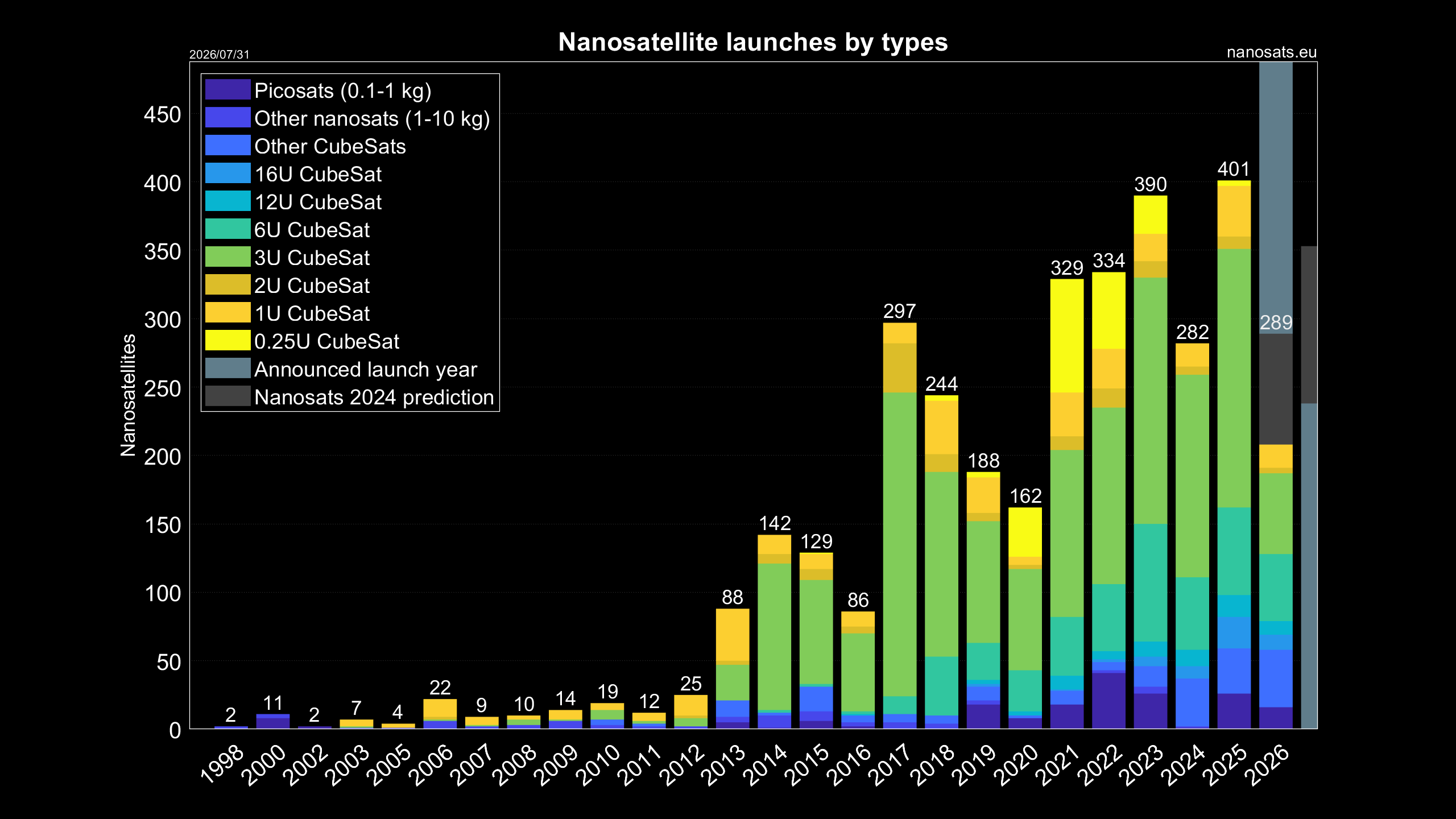Select legend text 'Announced launch year'

click(x=366, y=370)
